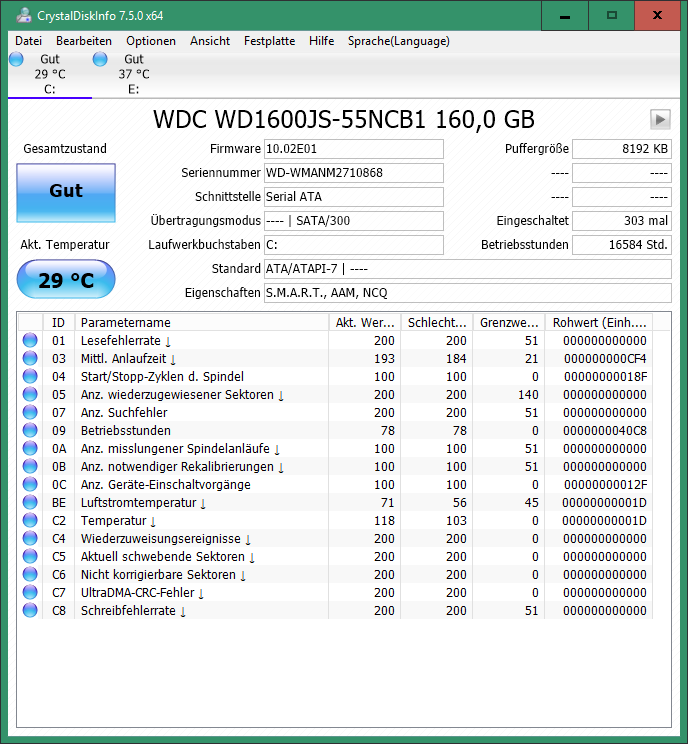Select raw value 00000000018F of Start/Stopp-Zyklen
The image size is (688, 744).
(x=605, y=377)
